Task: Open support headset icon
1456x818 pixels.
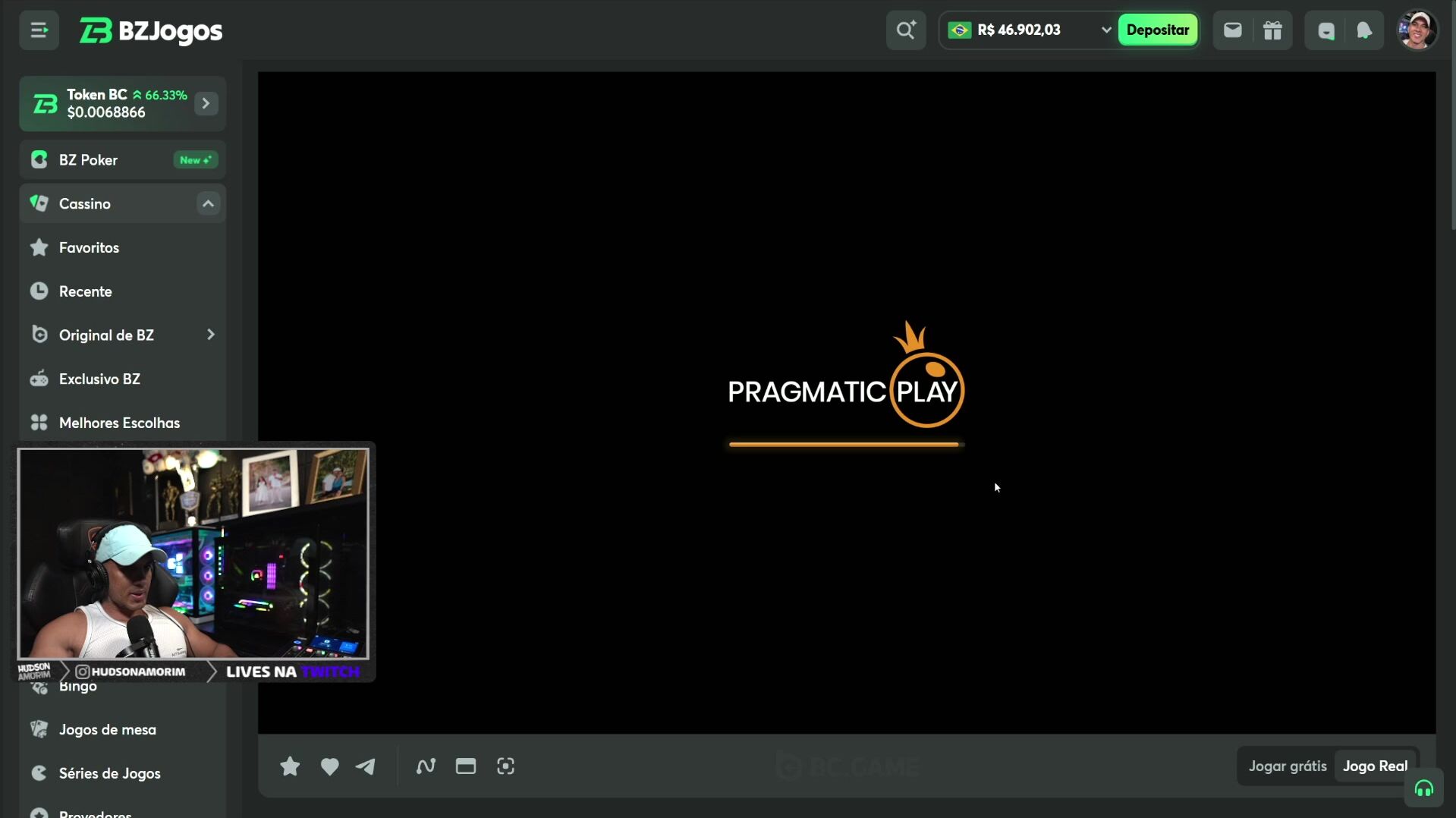Action: tap(1423, 788)
